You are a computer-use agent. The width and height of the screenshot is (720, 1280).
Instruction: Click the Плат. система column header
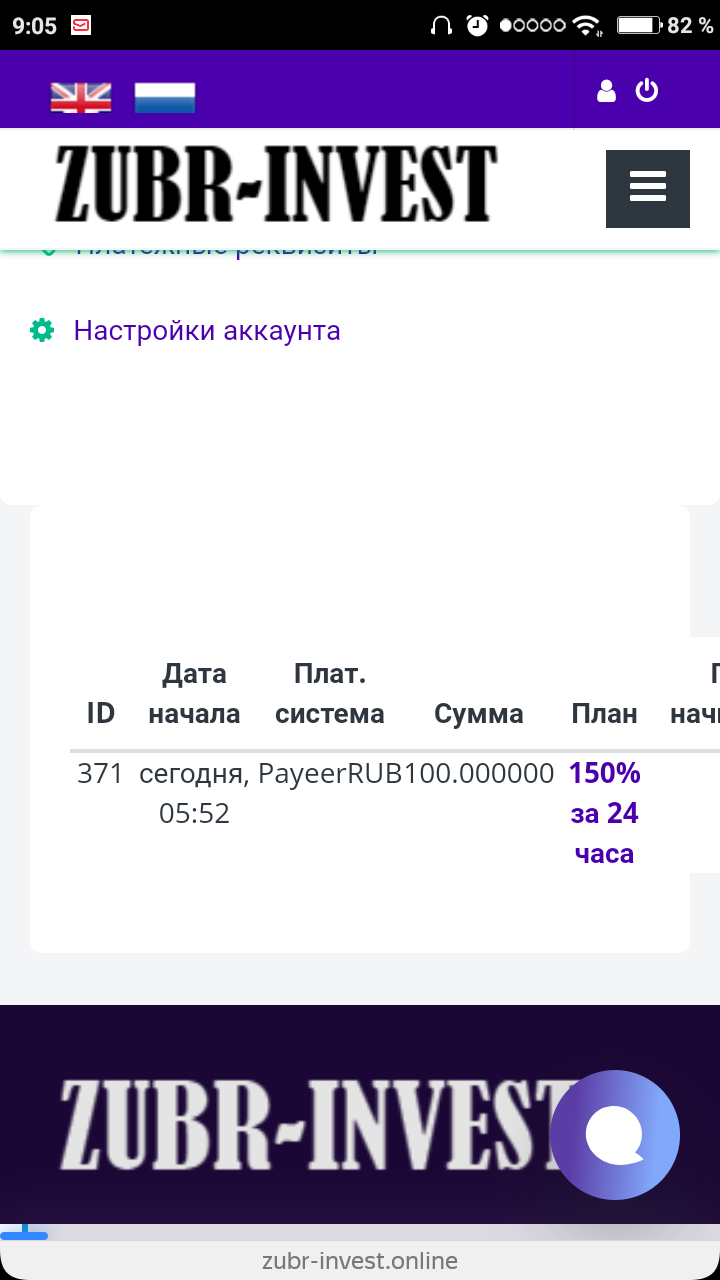[330, 693]
